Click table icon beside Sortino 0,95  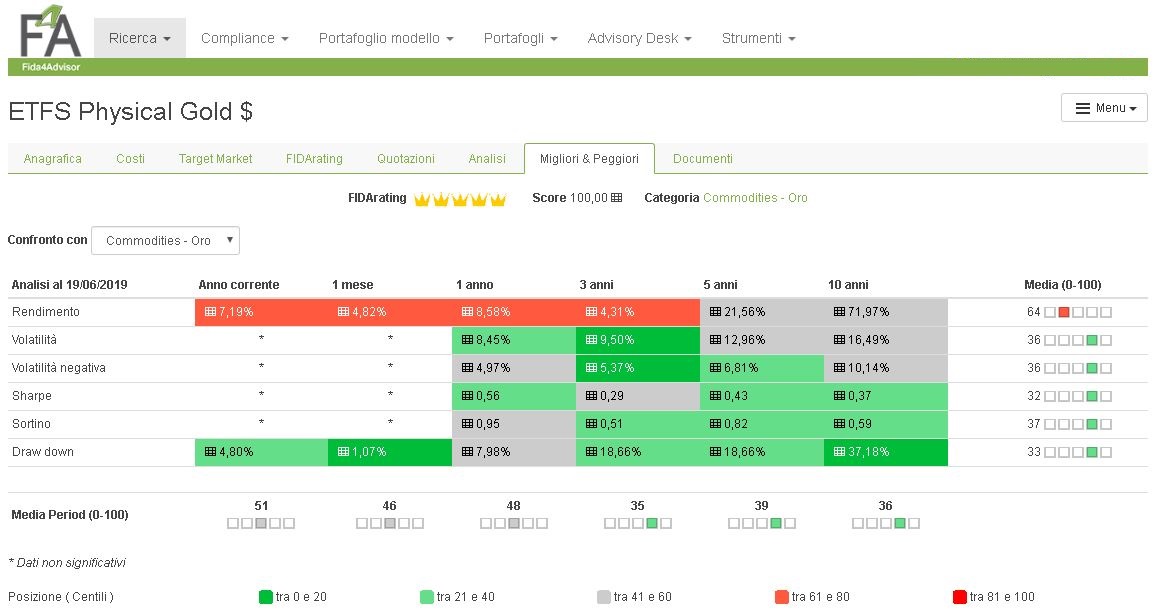(467, 424)
